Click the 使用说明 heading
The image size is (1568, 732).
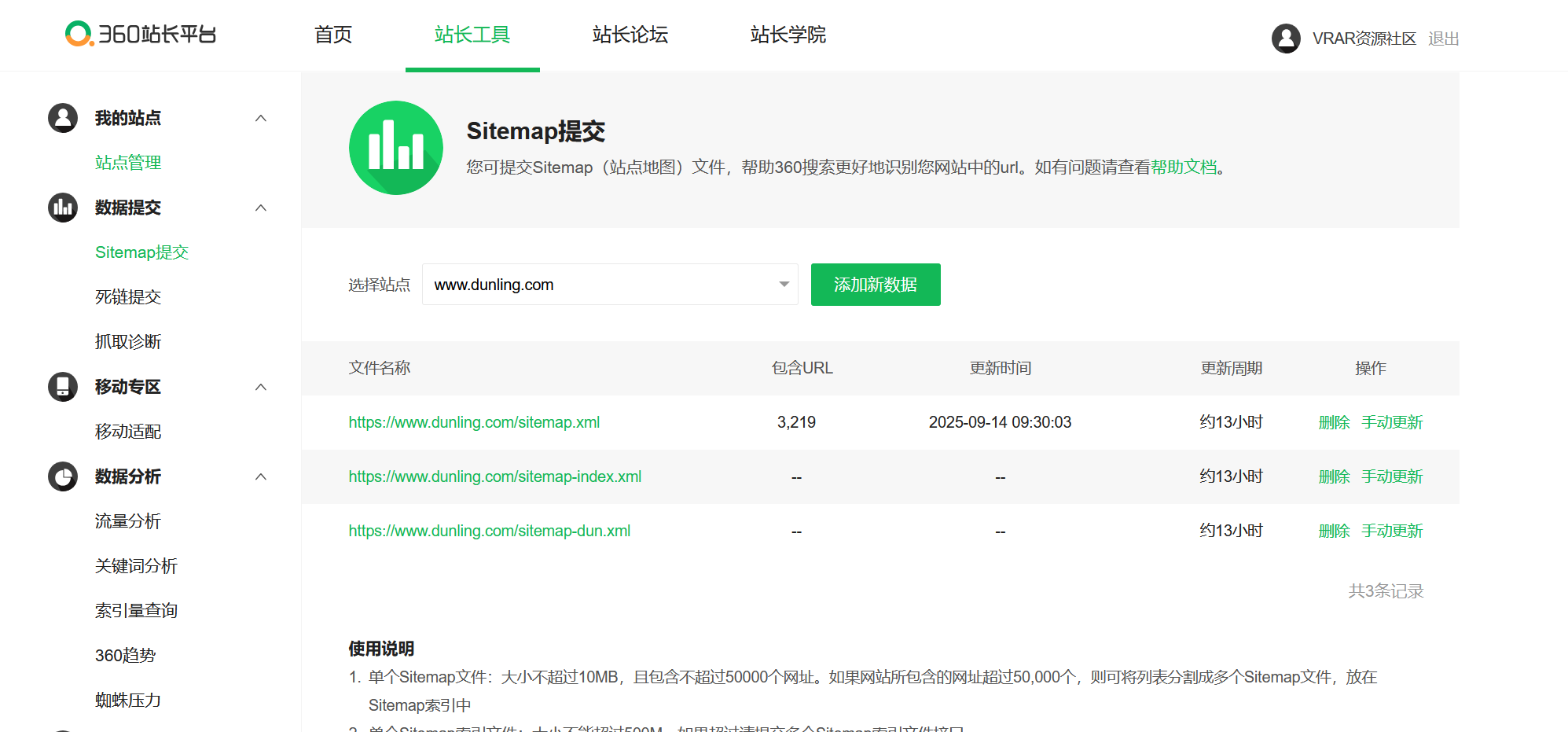pos(381,649)
